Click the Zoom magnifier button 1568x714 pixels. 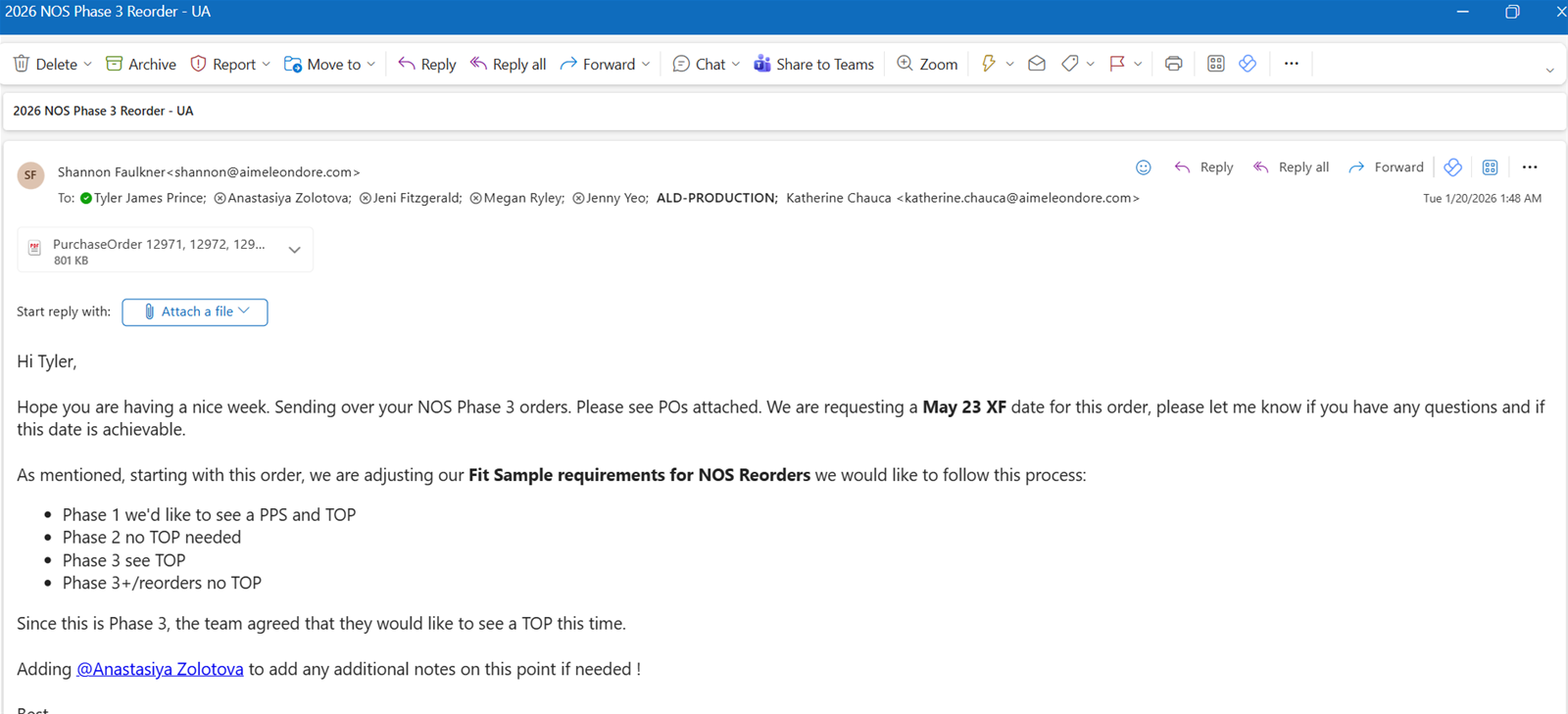click(927, 64)
